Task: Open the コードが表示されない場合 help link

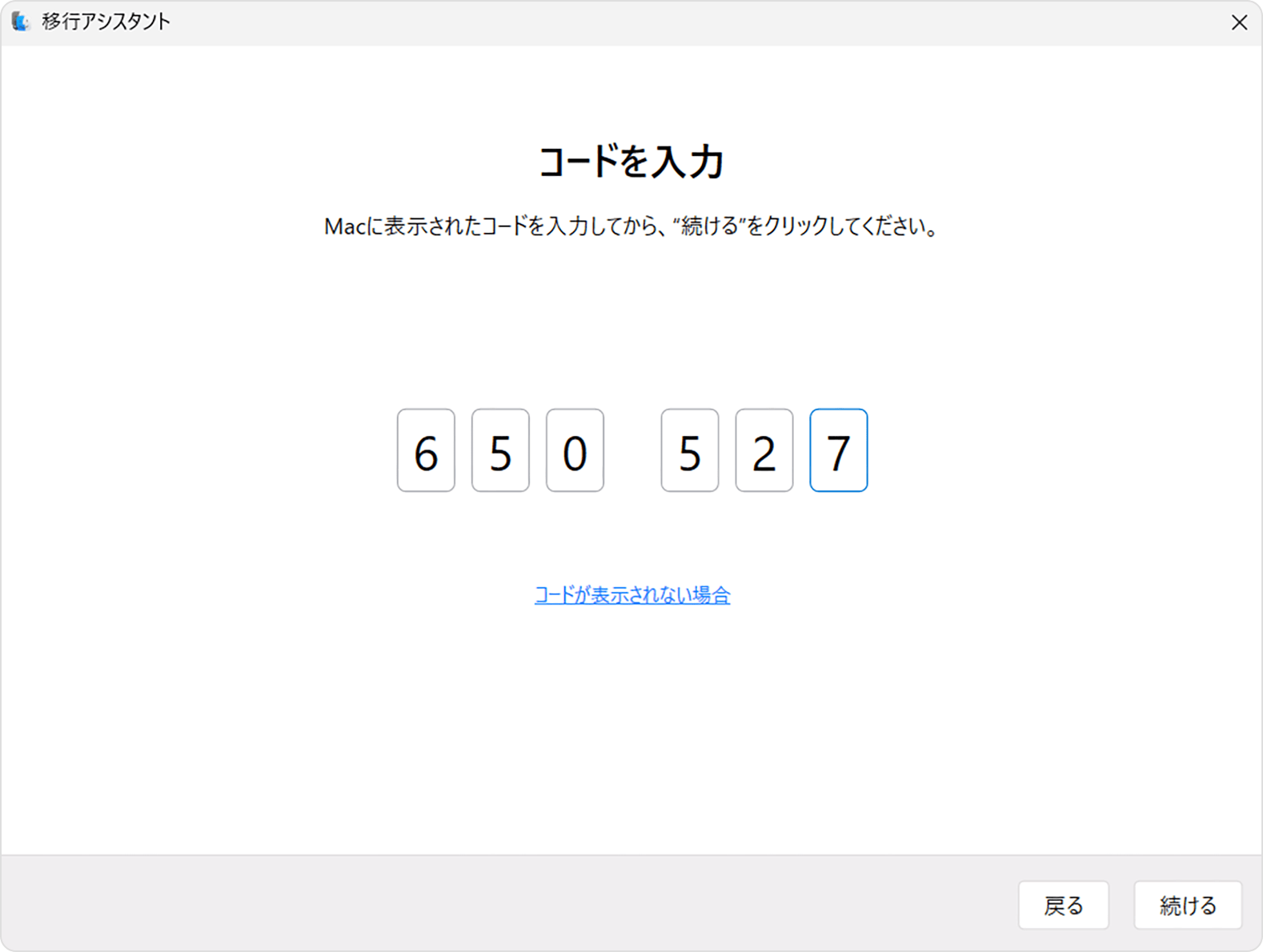Action: 631,595
